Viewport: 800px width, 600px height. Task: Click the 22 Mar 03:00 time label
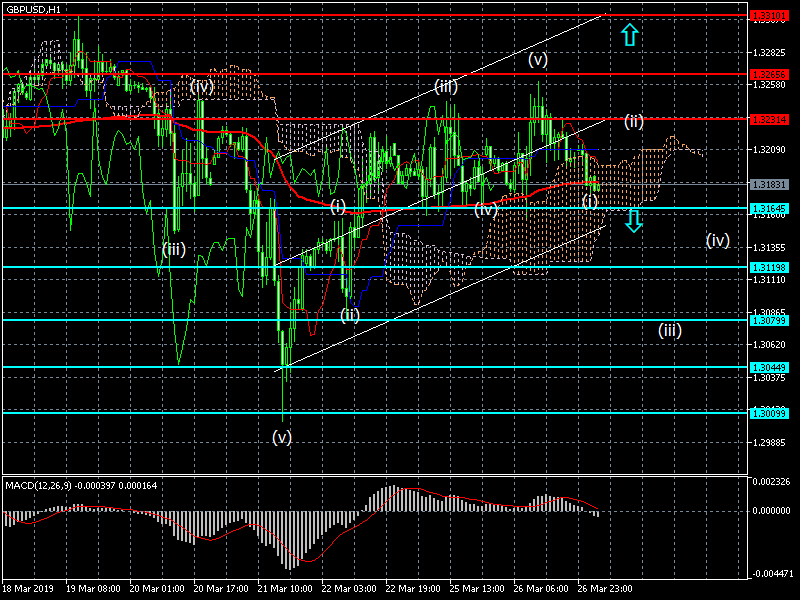[x=349, y=589]
